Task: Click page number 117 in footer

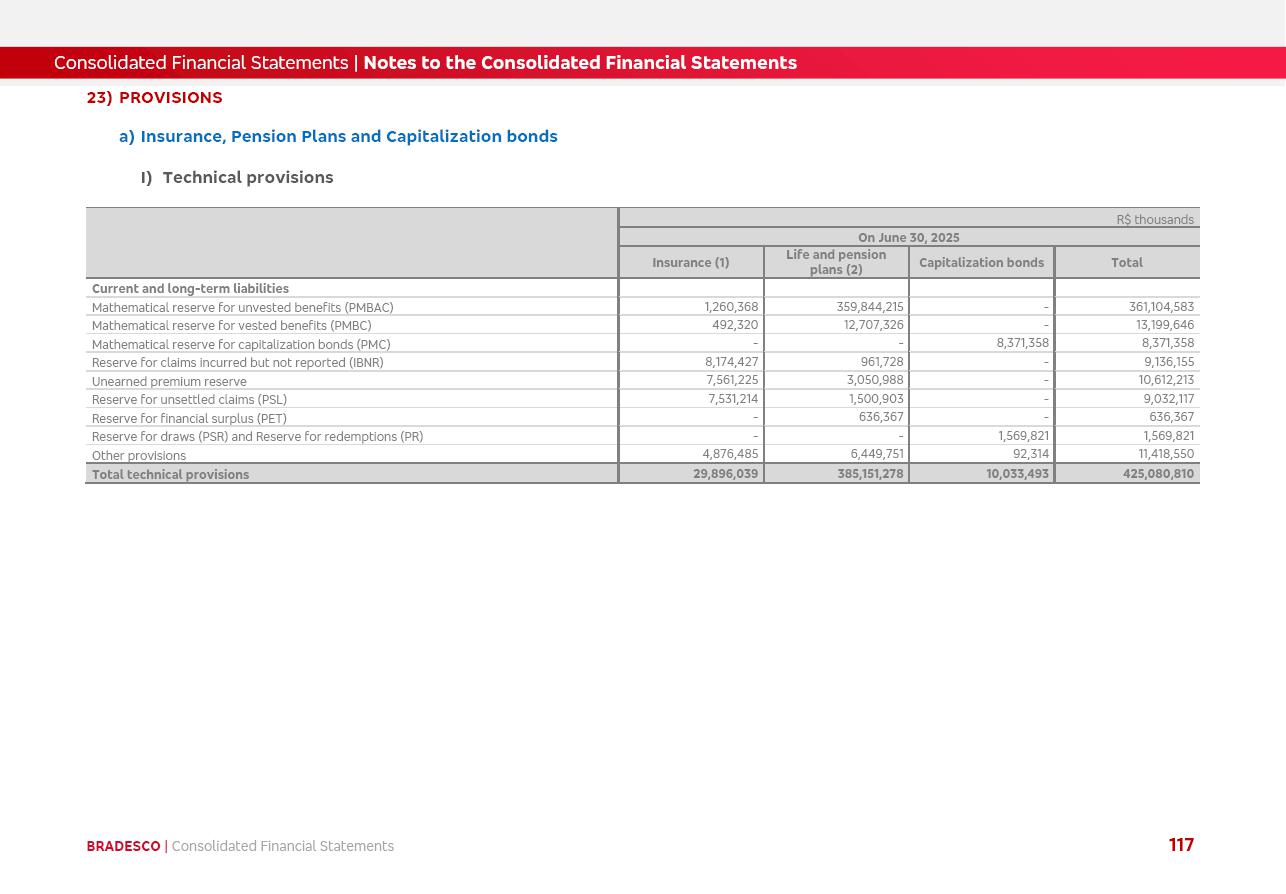Action: coord(1181,846)
